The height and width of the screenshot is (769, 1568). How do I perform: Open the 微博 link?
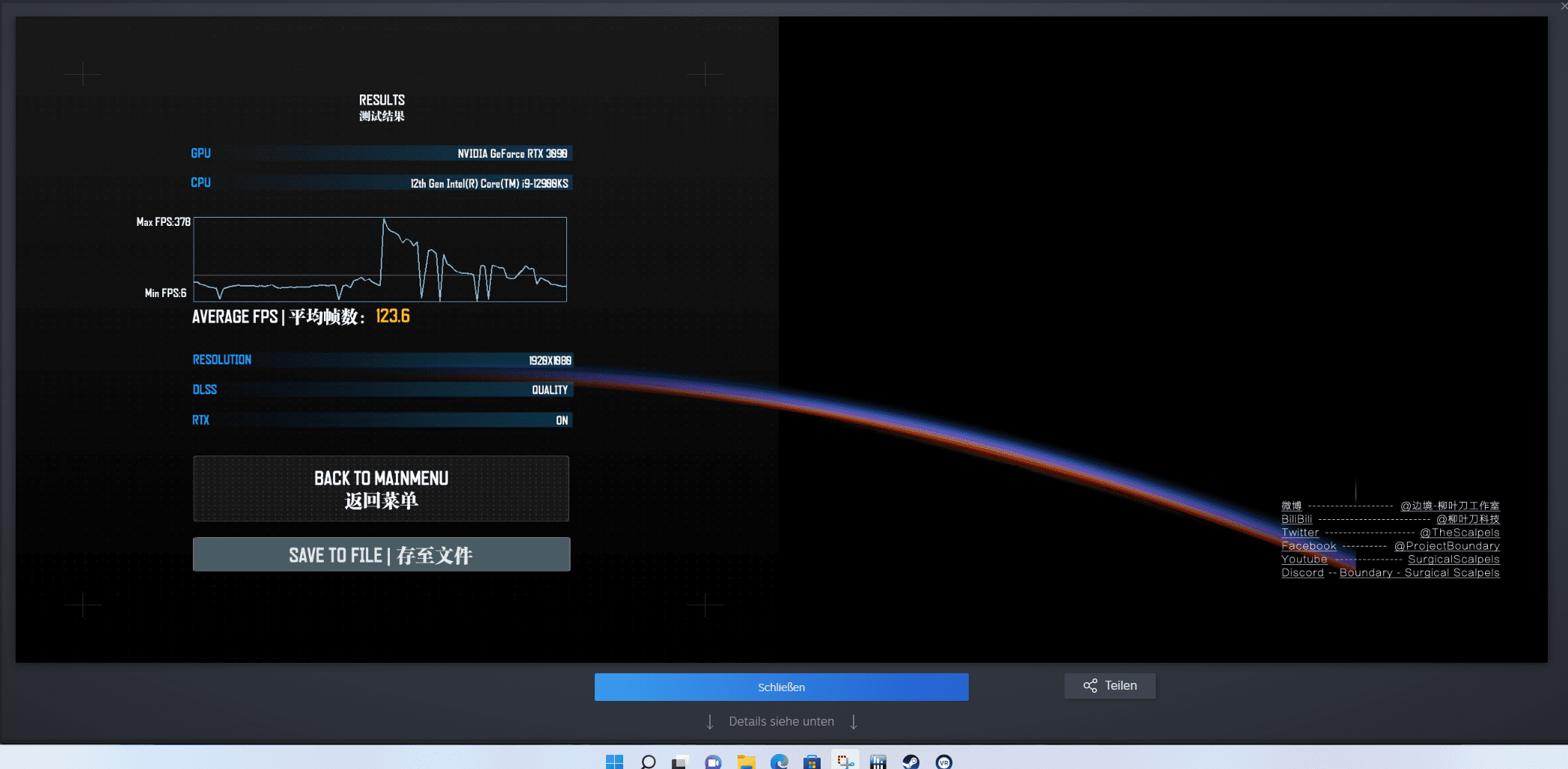[x=1291, y=506]
